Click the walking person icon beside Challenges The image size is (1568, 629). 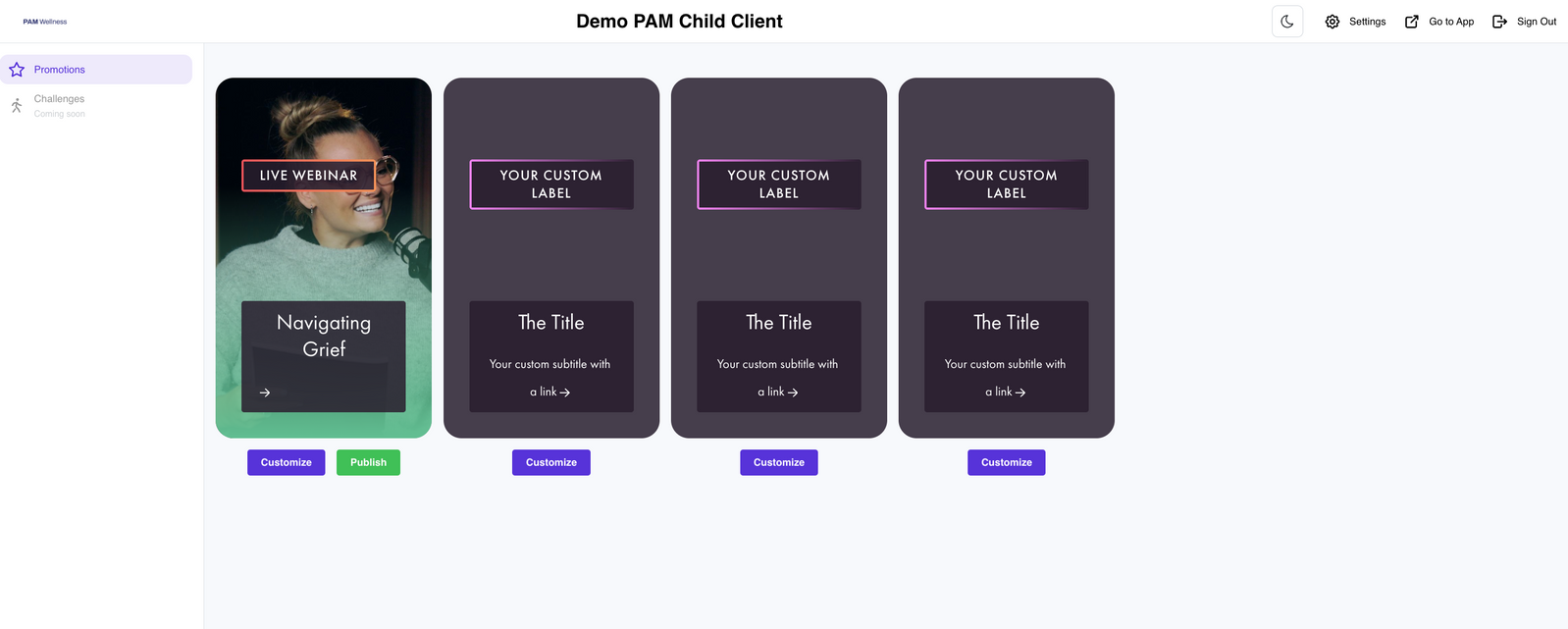[16, 104]
